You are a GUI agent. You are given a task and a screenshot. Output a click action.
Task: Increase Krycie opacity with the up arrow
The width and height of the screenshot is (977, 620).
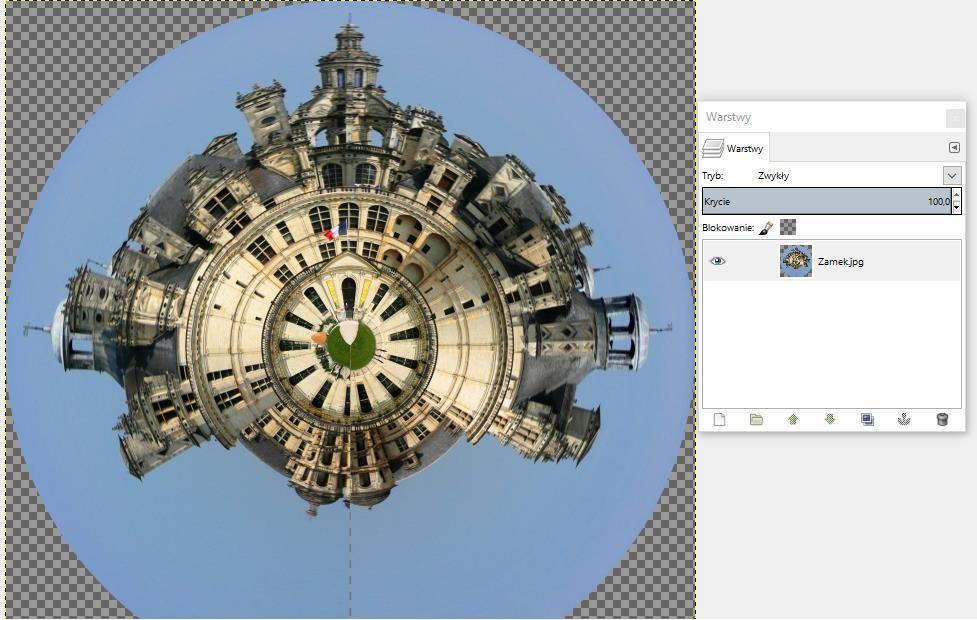tap(956, 195)
